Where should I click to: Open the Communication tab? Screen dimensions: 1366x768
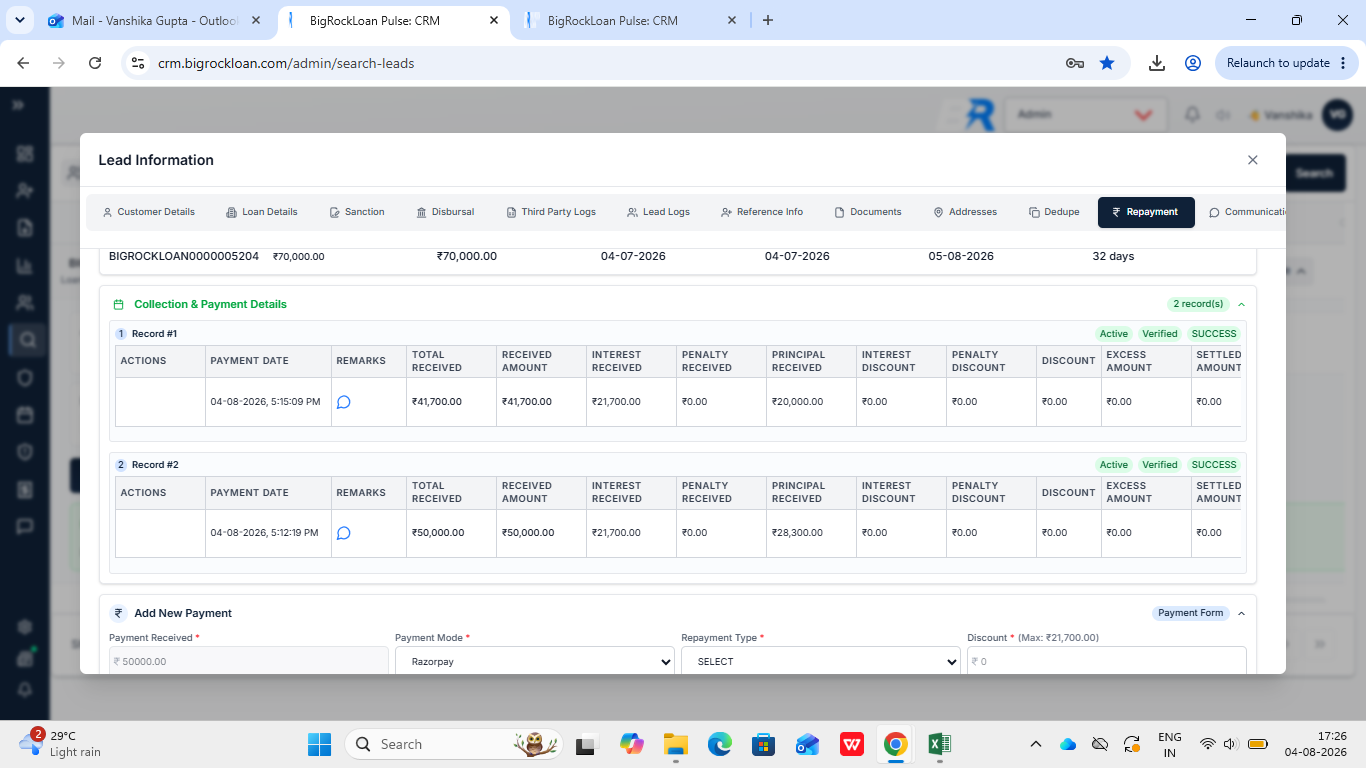pyautogui.click(x=1246, y=212)
